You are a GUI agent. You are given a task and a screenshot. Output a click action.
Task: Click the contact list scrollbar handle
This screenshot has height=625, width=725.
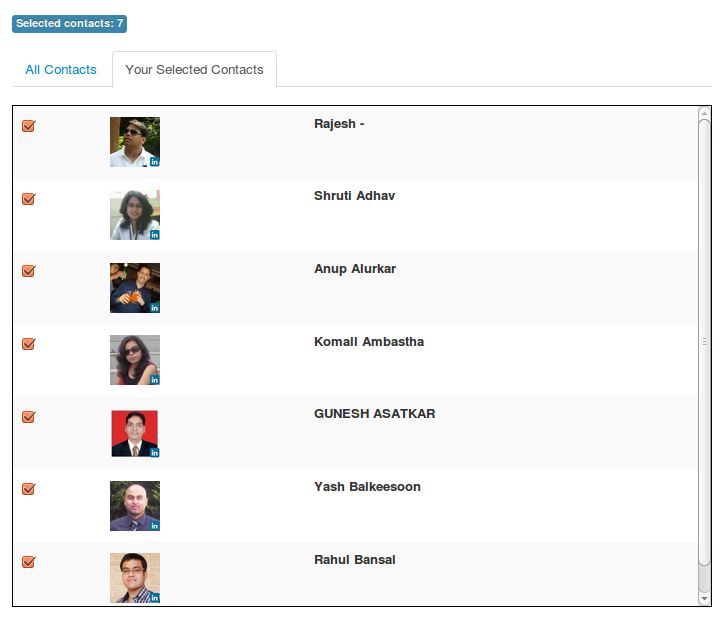coord(705,340)
